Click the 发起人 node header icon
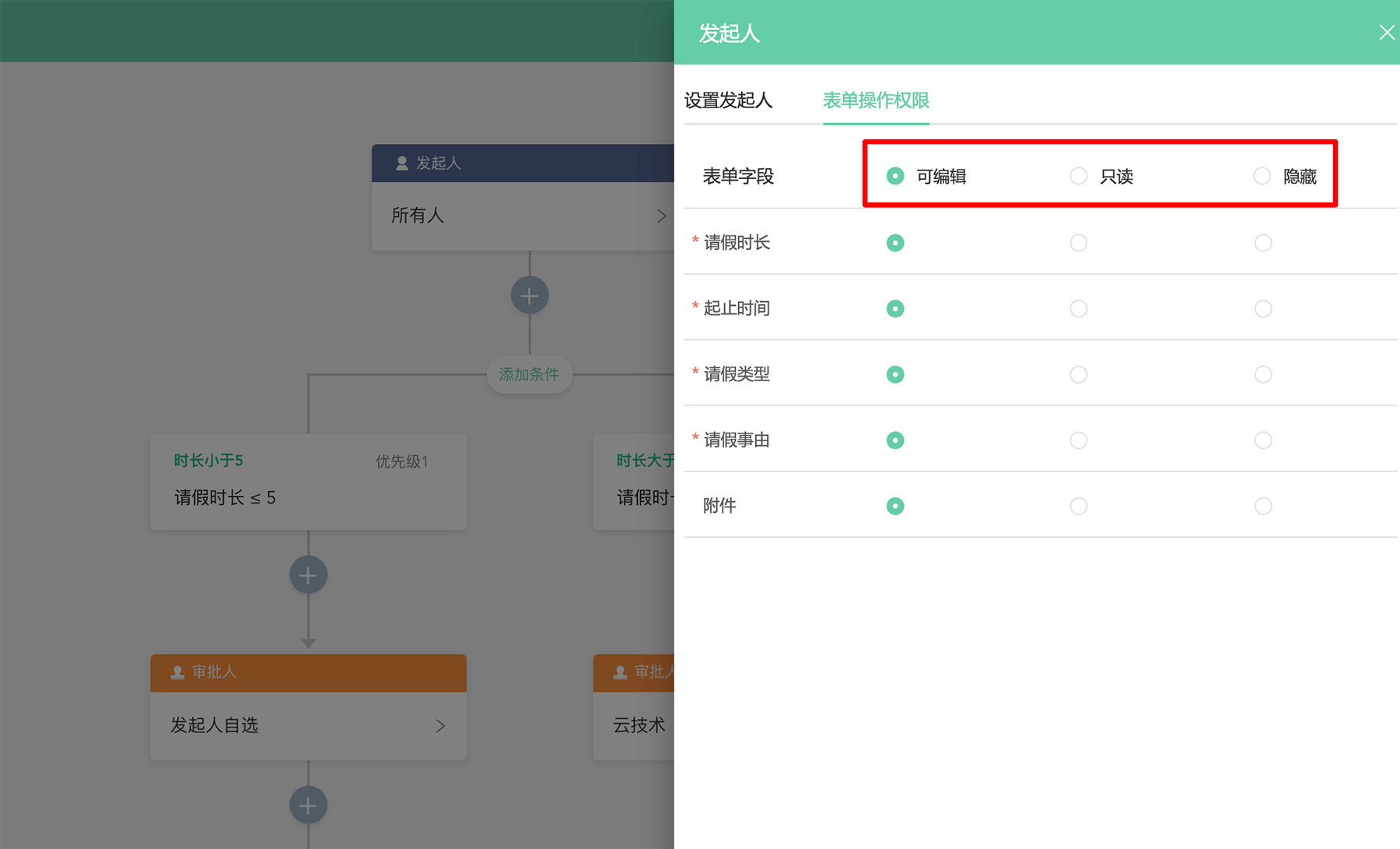 402,163
